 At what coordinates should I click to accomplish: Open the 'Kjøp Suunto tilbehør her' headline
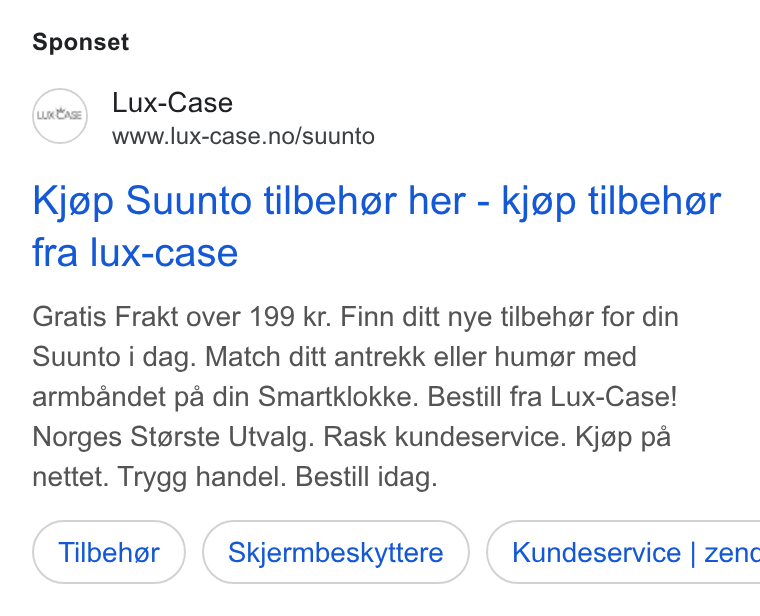[249, 201]
